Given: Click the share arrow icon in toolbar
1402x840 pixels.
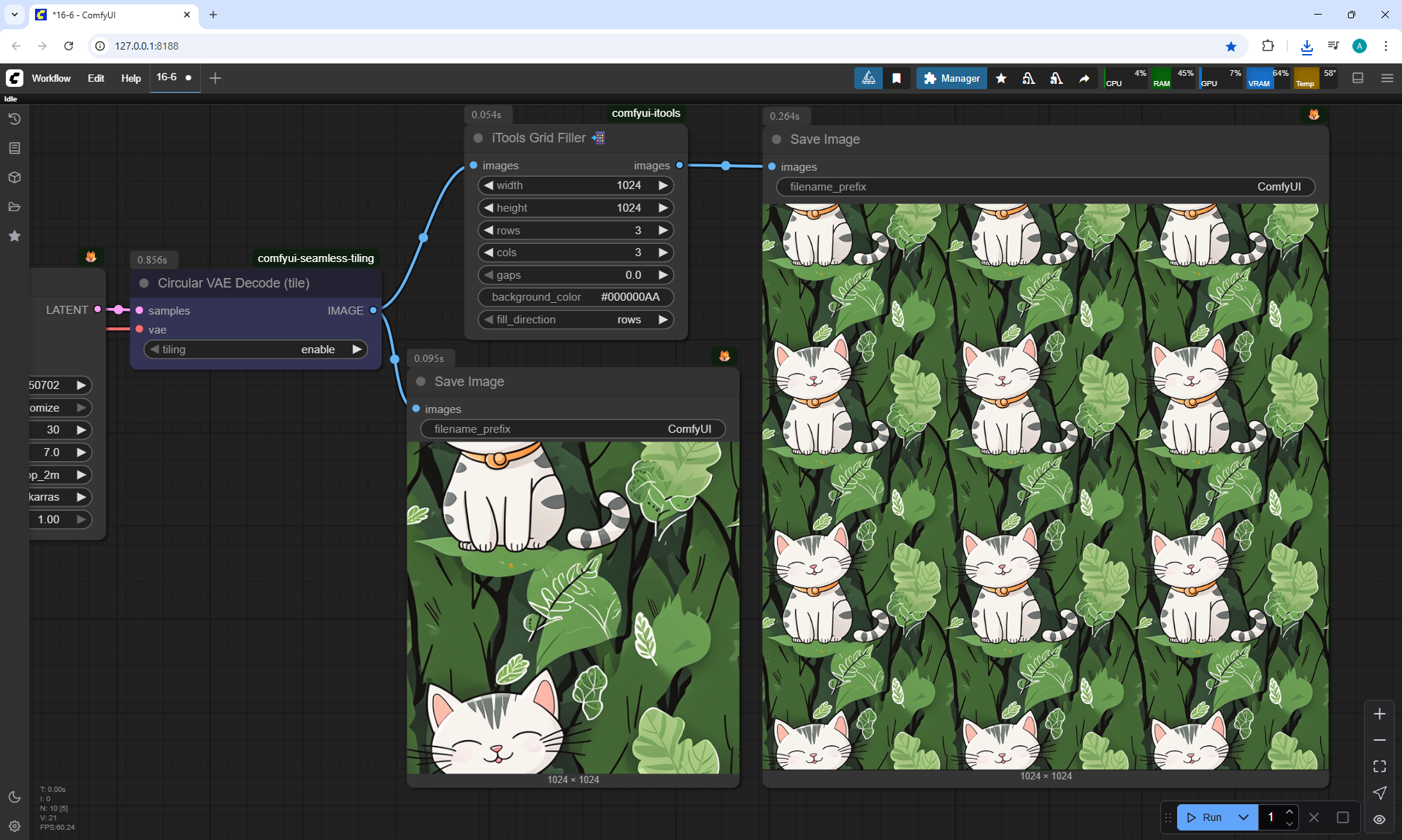Looking at the screenshot, I should tap(1084, 78).
